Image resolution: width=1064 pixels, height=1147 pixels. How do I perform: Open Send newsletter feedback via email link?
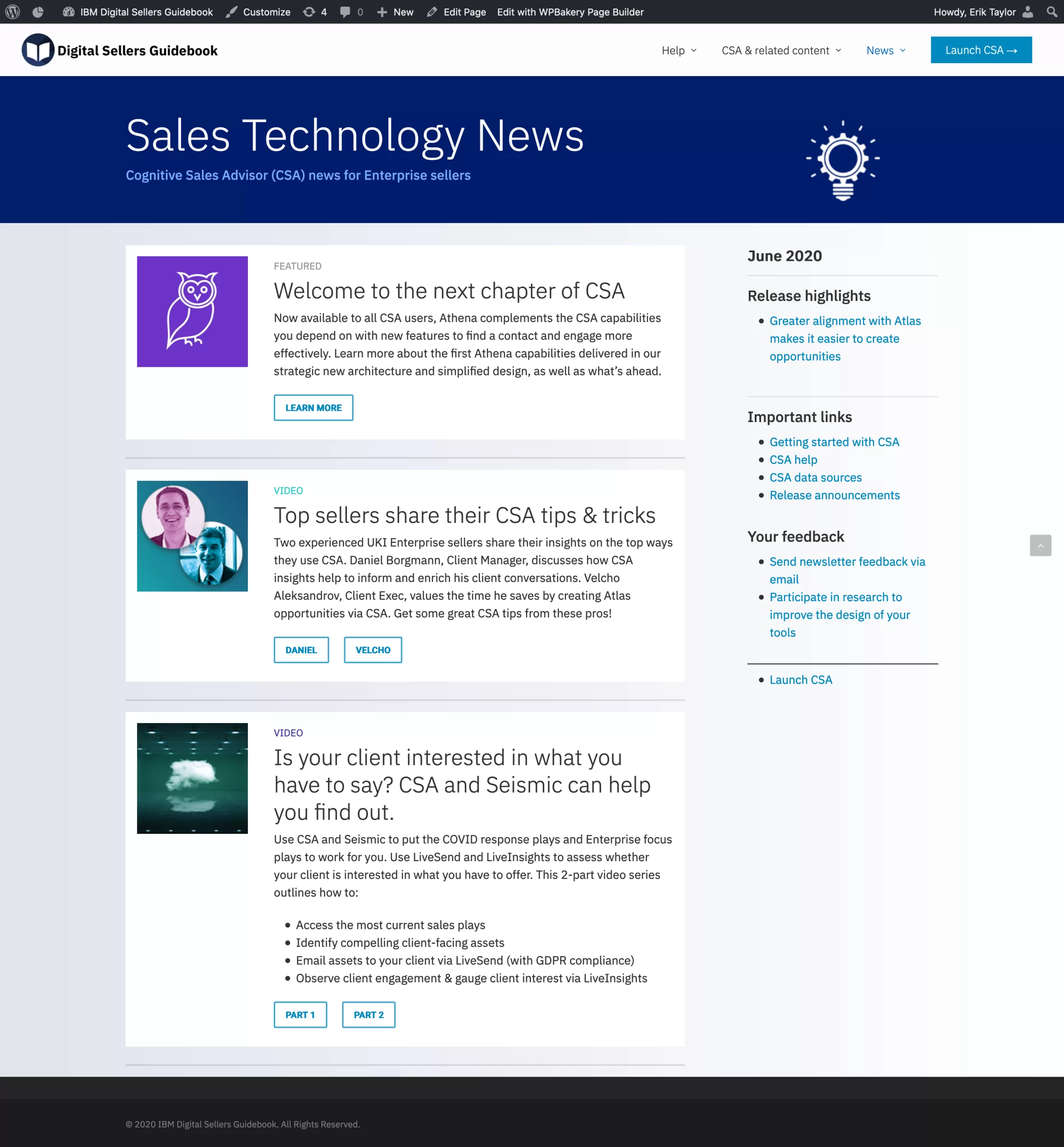(x=847, y=570)
